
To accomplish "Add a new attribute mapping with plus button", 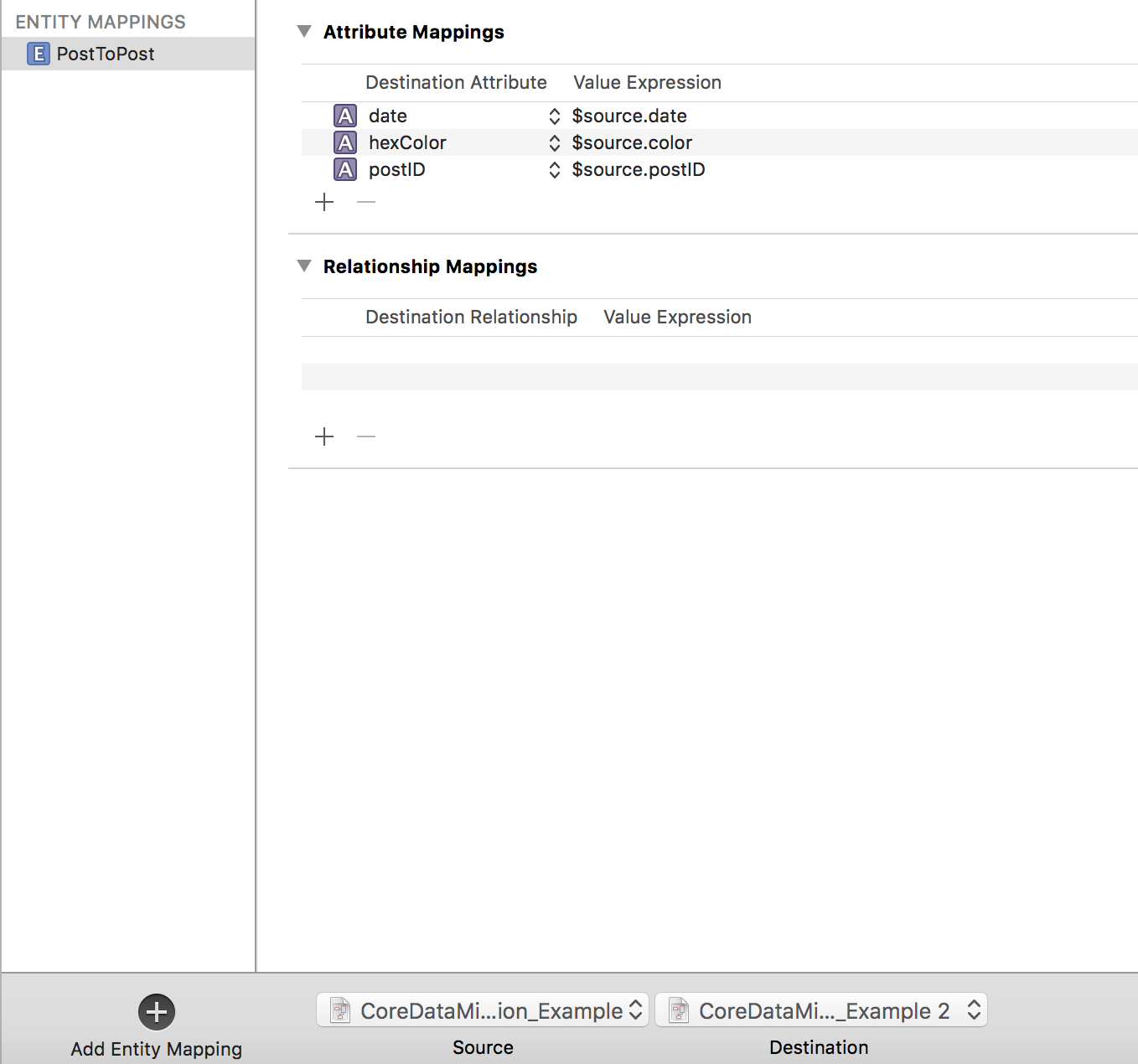I will (324, 202).
